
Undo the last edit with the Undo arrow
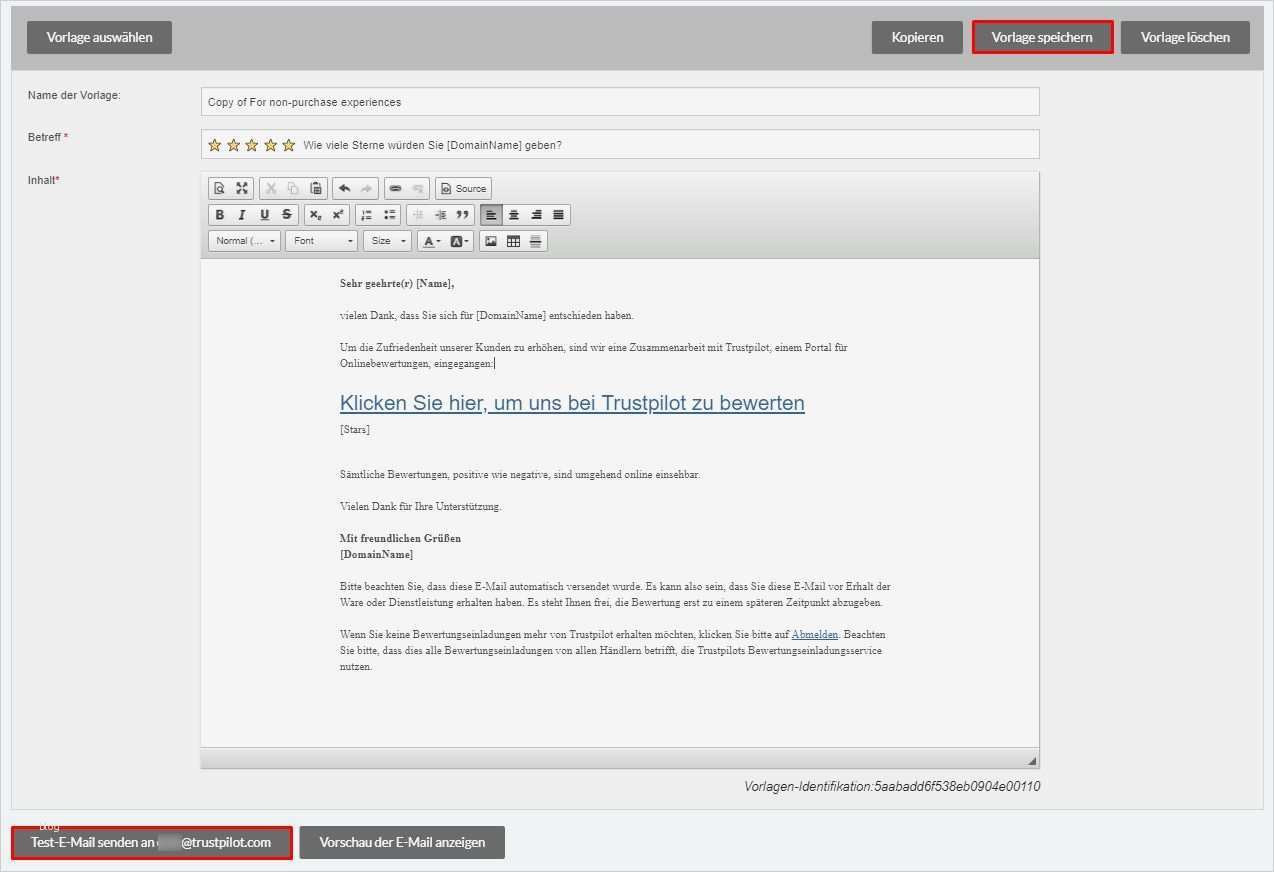pos(345,188)
